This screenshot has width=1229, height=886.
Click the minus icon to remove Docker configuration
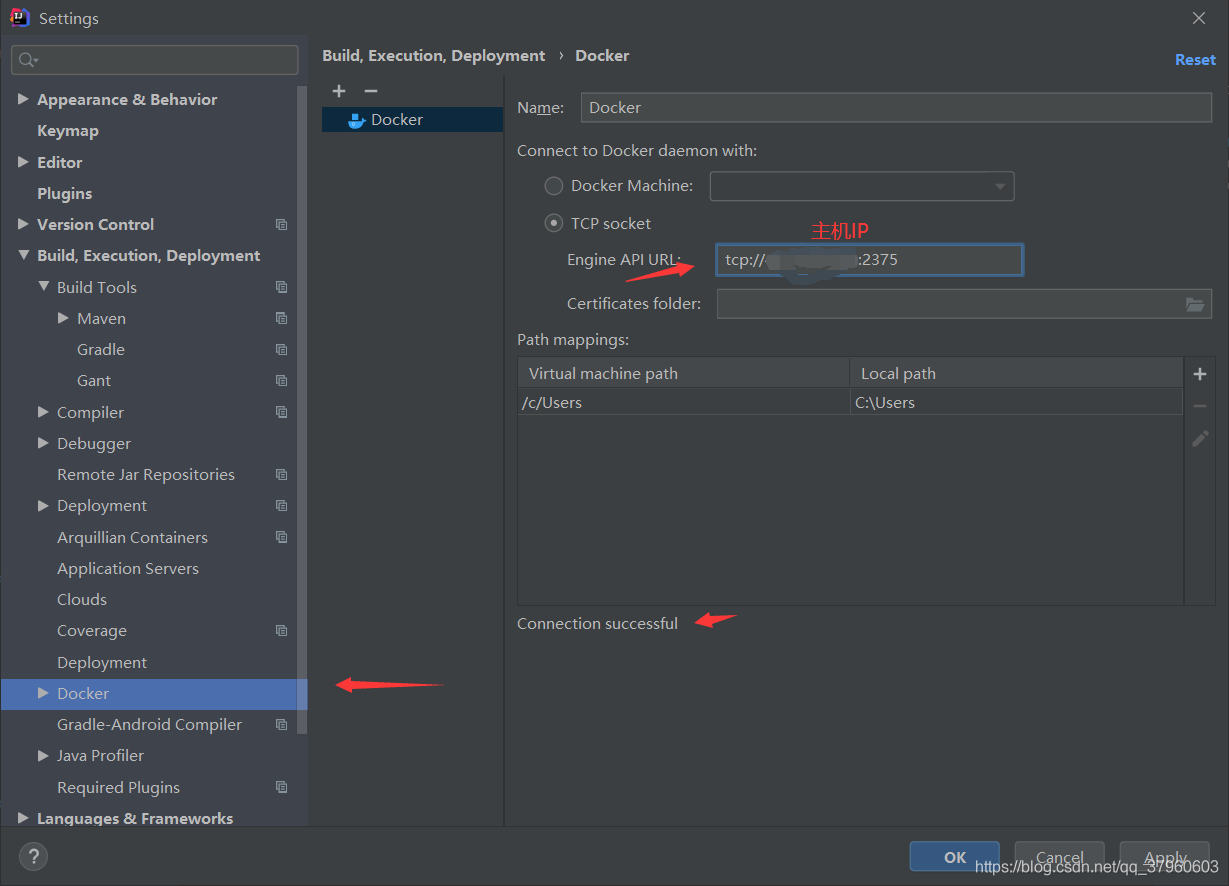(371, 91)
